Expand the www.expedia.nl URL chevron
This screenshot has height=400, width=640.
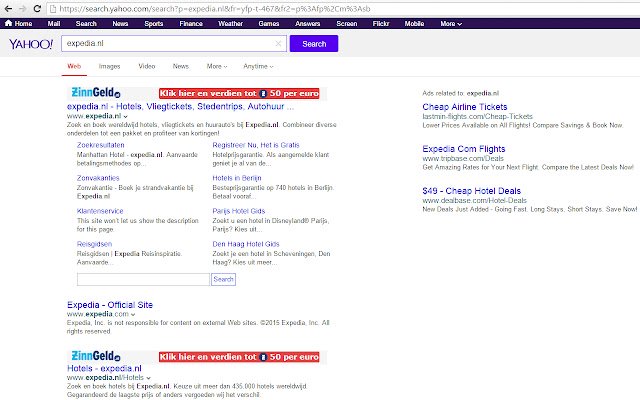point(126,116)
